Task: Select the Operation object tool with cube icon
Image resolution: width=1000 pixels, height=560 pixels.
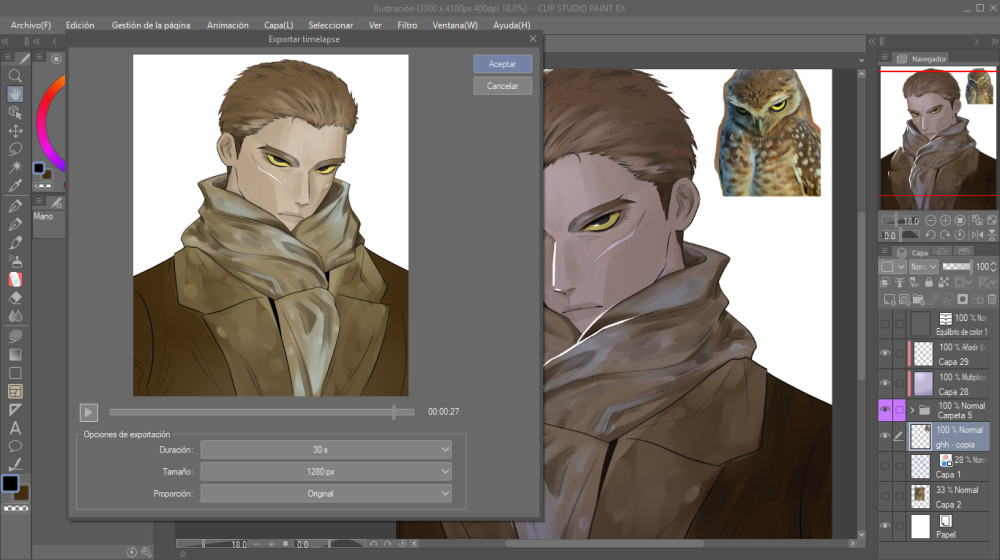Action: point(15,113)
